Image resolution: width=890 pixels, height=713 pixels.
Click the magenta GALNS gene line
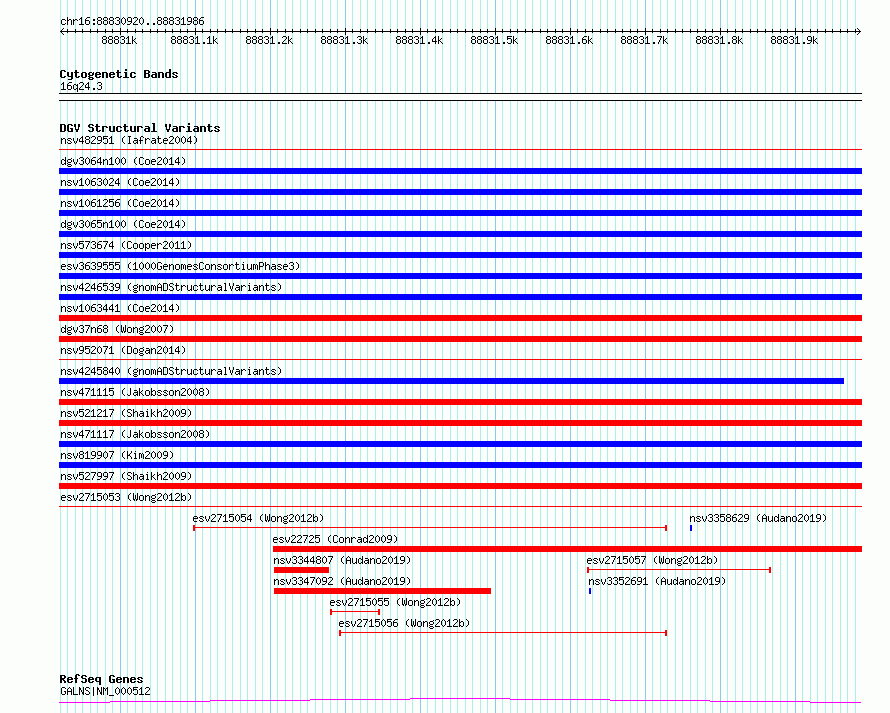tap(460, 701)
